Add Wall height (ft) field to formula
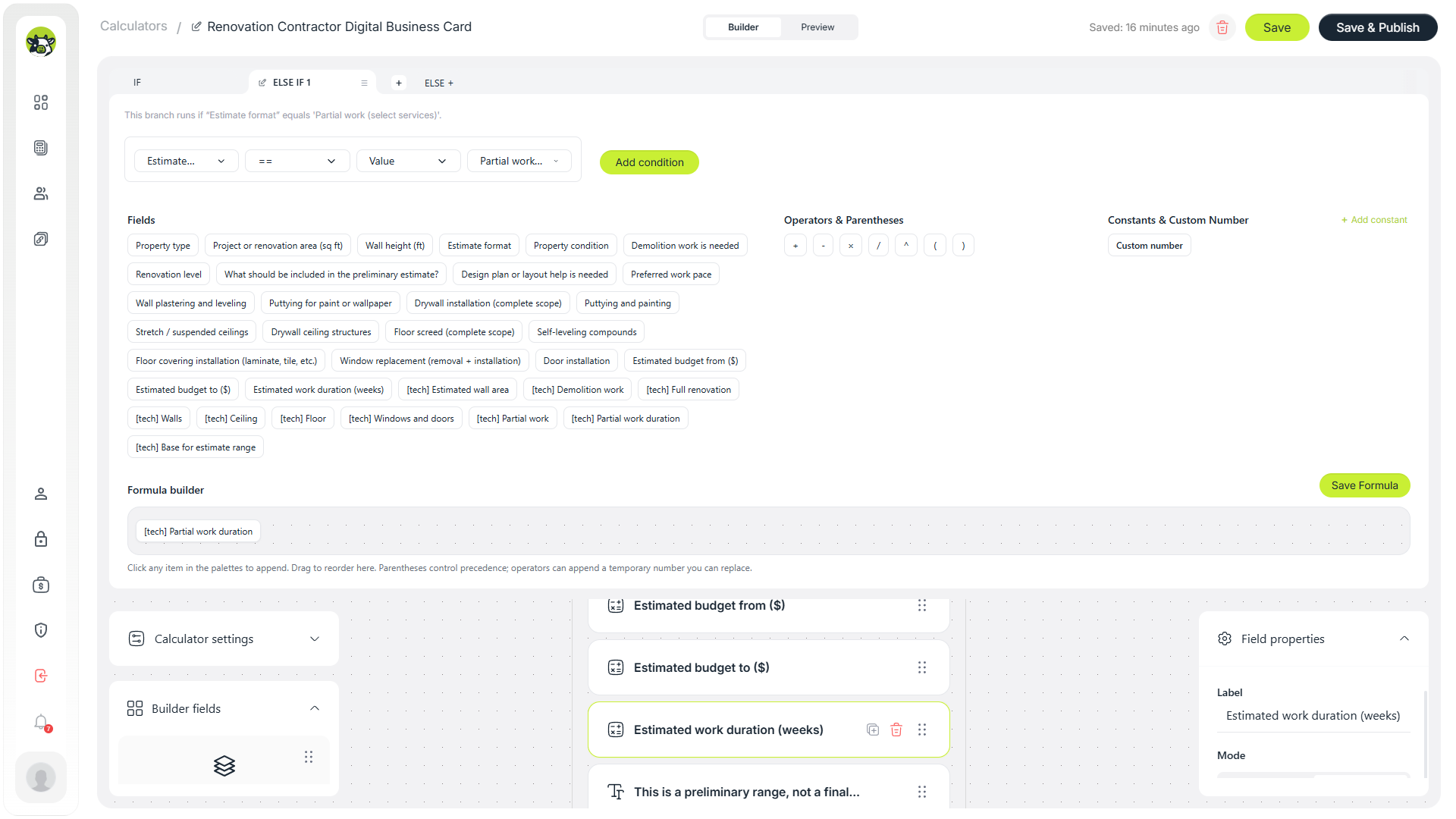The image size is (1456, 819). pos(395,246)
